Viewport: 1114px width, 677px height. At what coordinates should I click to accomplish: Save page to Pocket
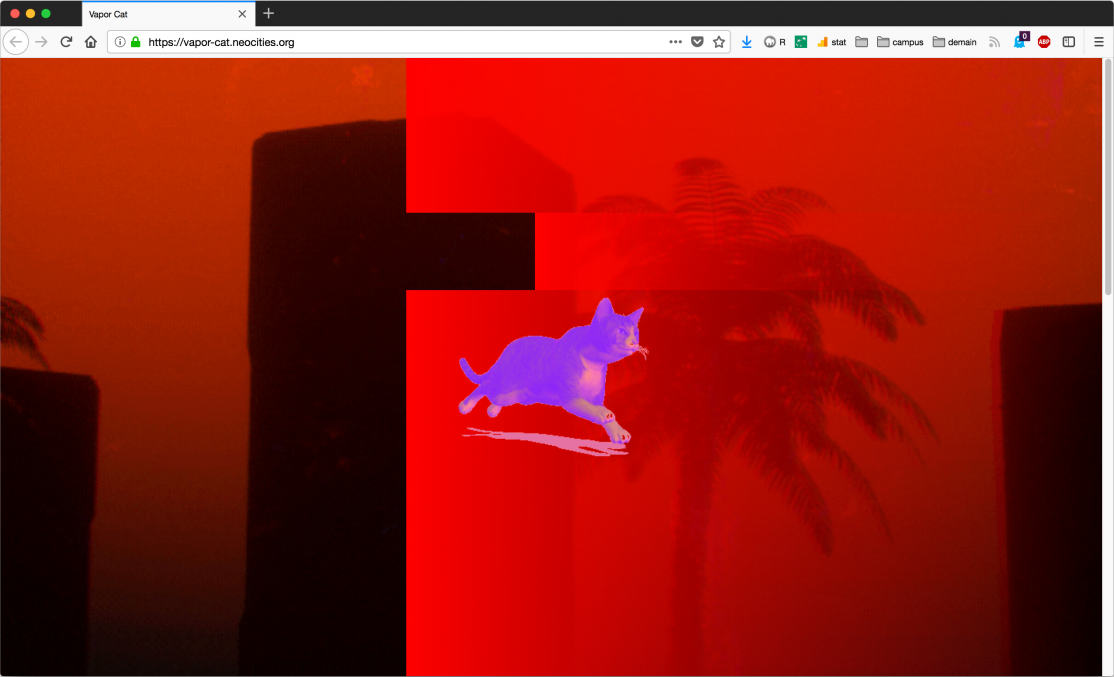pos(697,42)
